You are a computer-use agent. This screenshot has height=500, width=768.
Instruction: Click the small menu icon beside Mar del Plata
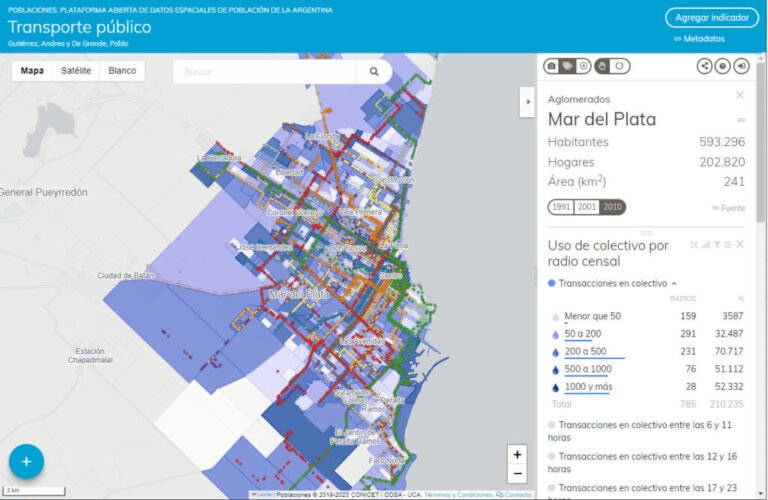pyautogui.click(x=741, y=120)
